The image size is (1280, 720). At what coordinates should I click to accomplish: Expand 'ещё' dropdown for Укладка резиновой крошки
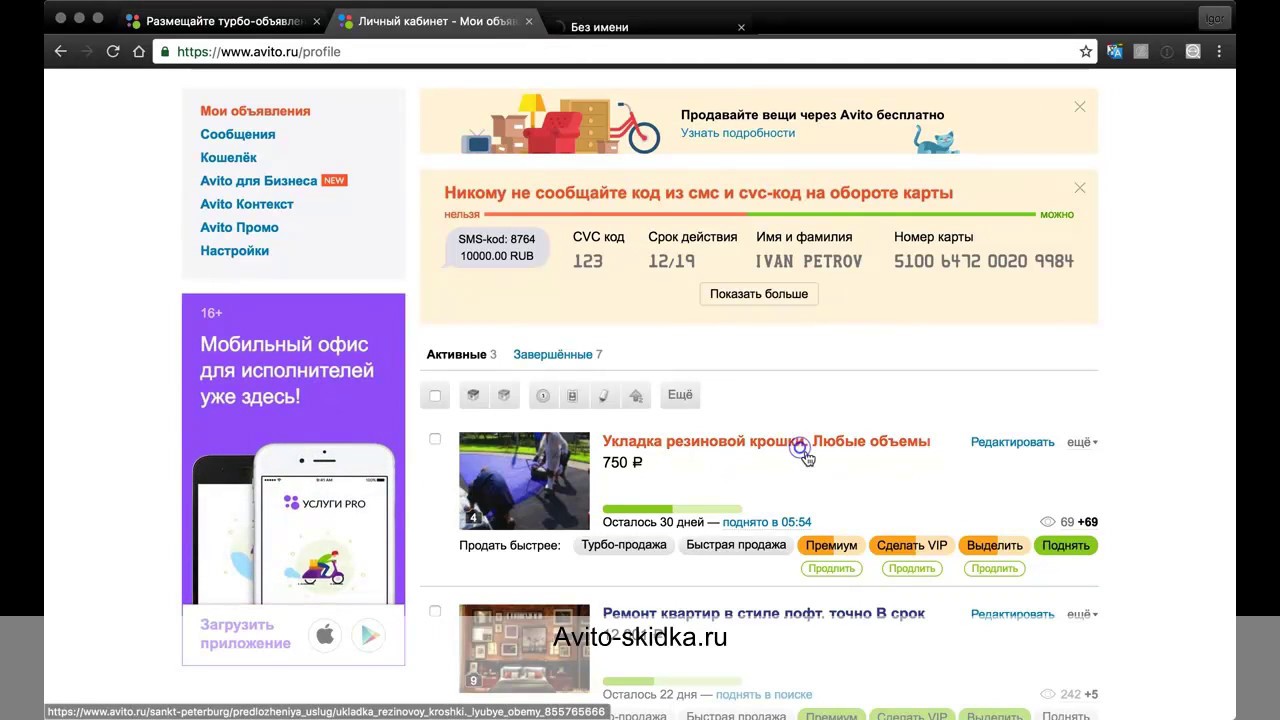coord(1082,442)
